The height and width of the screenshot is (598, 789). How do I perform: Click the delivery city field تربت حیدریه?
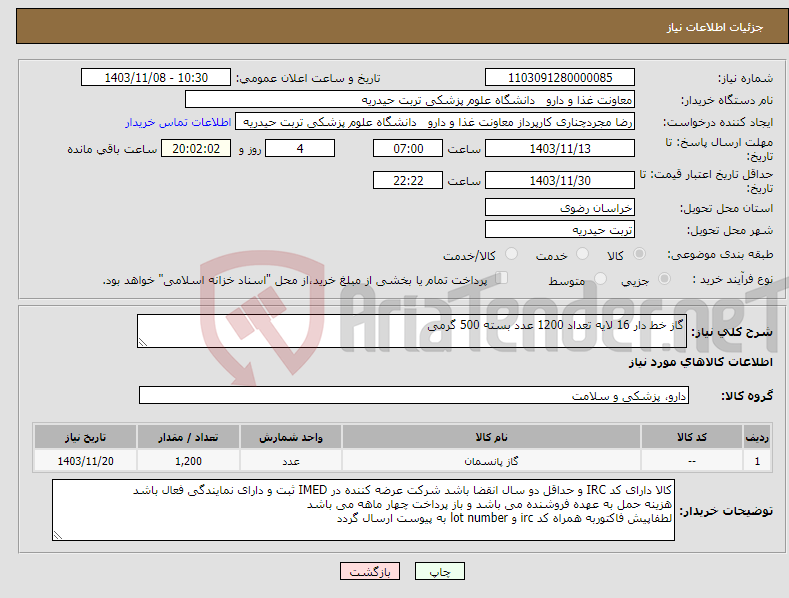pos(560,230)
